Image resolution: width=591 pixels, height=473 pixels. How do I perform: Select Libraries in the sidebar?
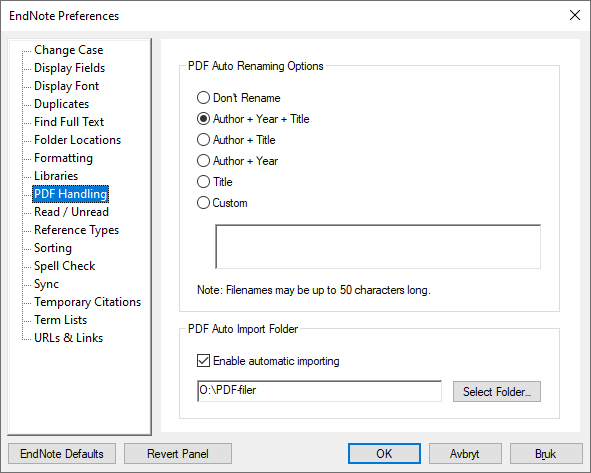56,176
